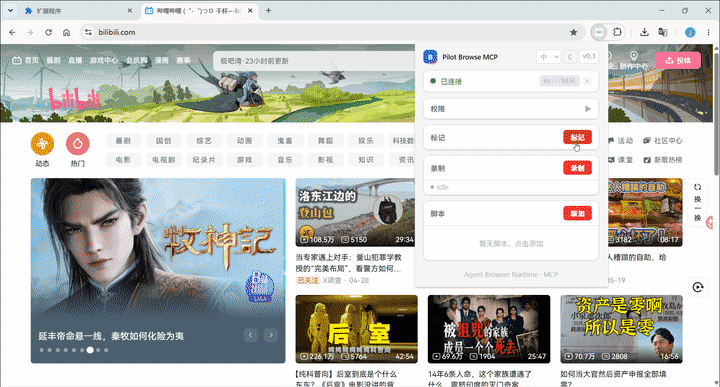Open the 洛东江边的登山包 video thumbnail
This screenshot has height=387, width=720.
pyautogui.click(x=355, y=213)
